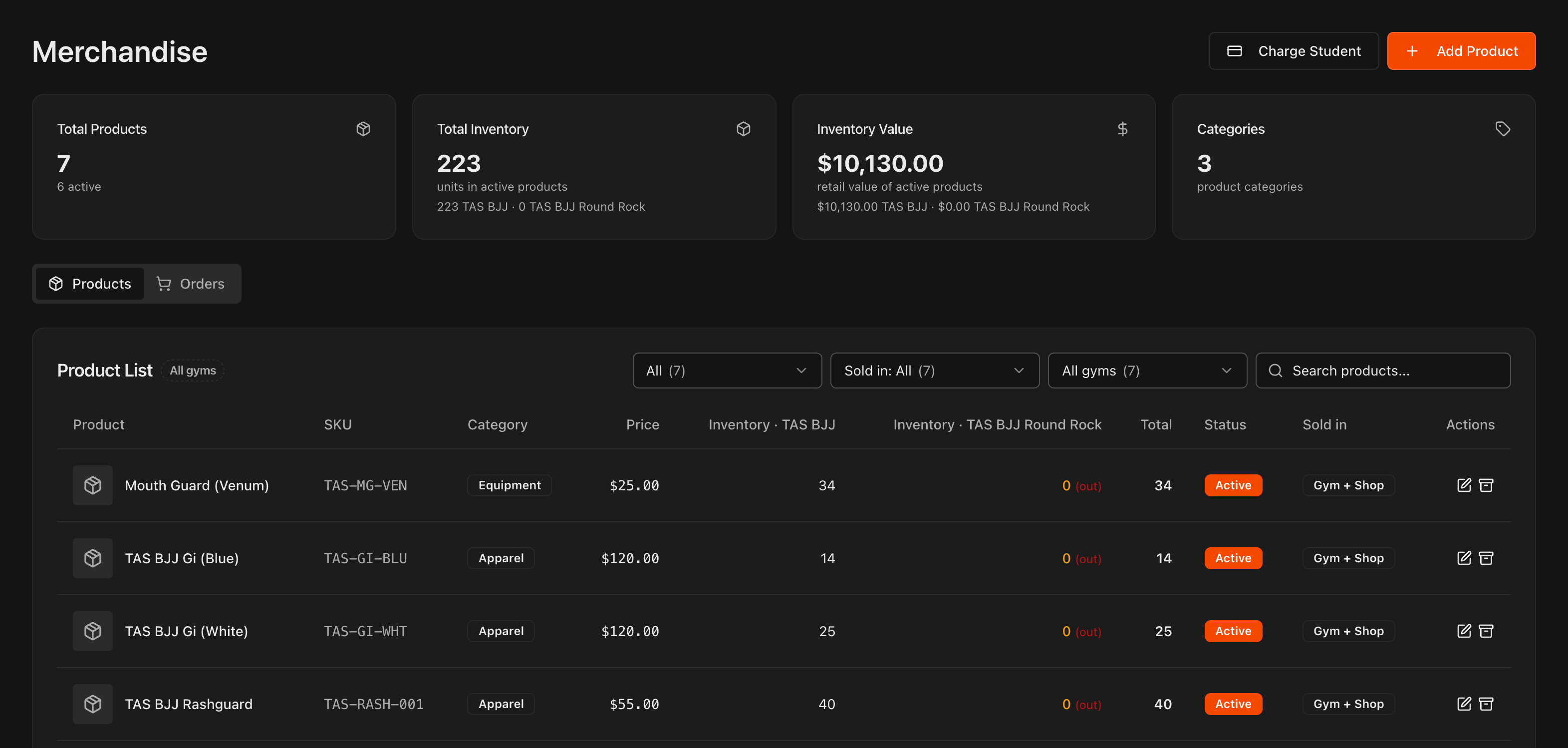Click the TAS-MG-VEN SKU text
The height and width of the screenshot is (748, 1568).
(x=365, y=485)
